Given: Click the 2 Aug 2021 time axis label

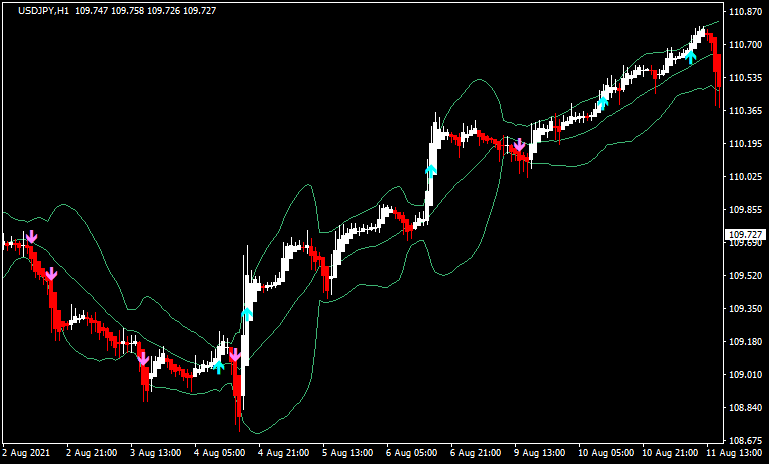Looking at the screenshot, I should point(25,454).
